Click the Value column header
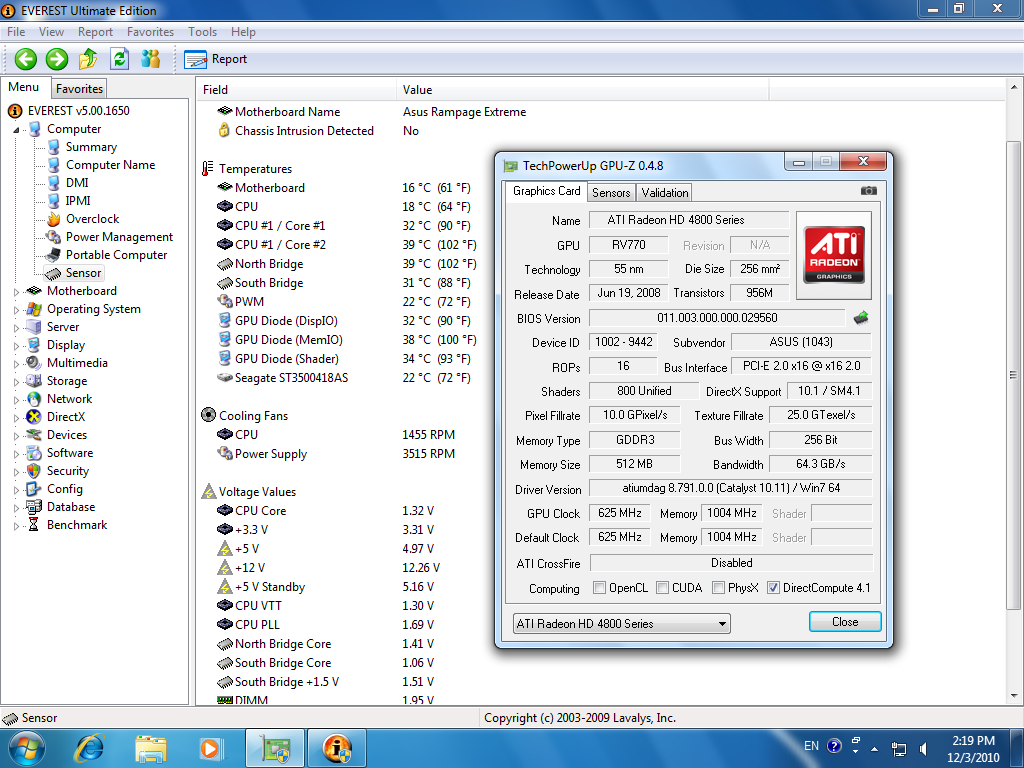This screenshot has height=768, width=1024. 583,89
